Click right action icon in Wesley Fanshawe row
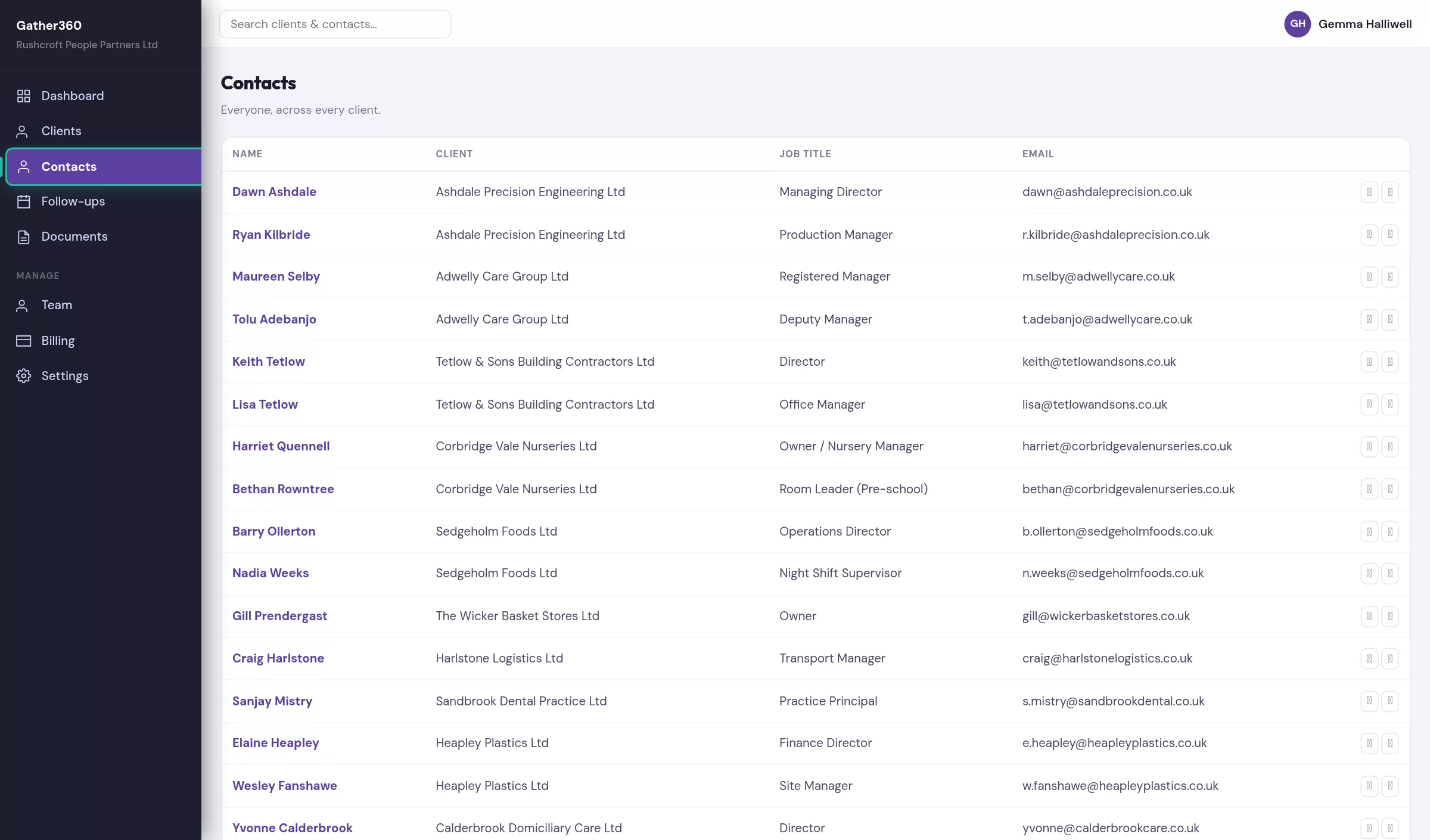The width and height of the screenshot is (1430, 840). coord(1390,786)
